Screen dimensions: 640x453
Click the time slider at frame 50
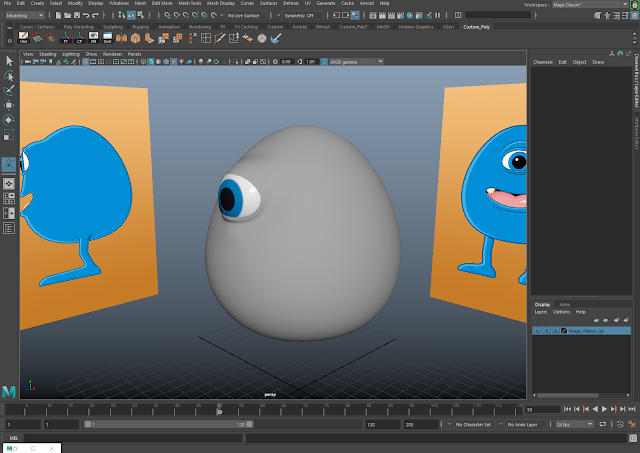pos(220,409)
